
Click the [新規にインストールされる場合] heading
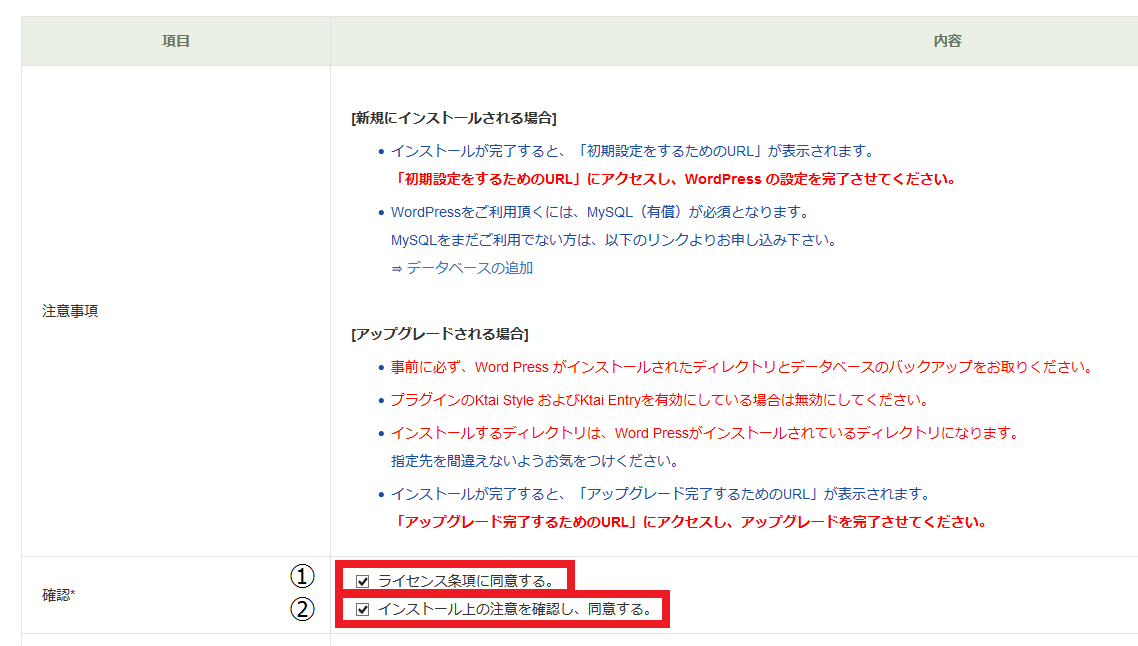point(453,118)
